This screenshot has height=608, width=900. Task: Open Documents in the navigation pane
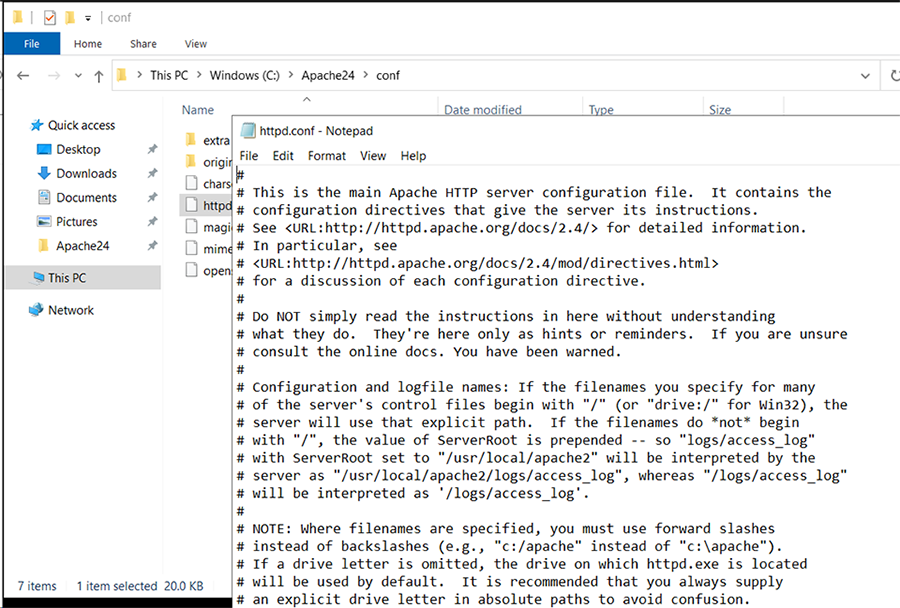point(86,198)
